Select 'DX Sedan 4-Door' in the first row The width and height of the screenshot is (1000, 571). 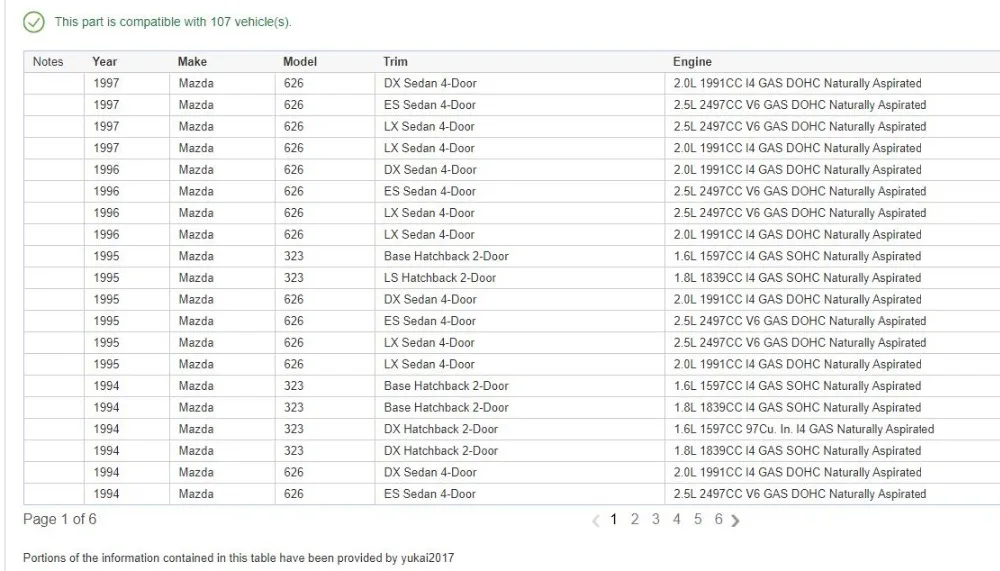pos(430,84)
